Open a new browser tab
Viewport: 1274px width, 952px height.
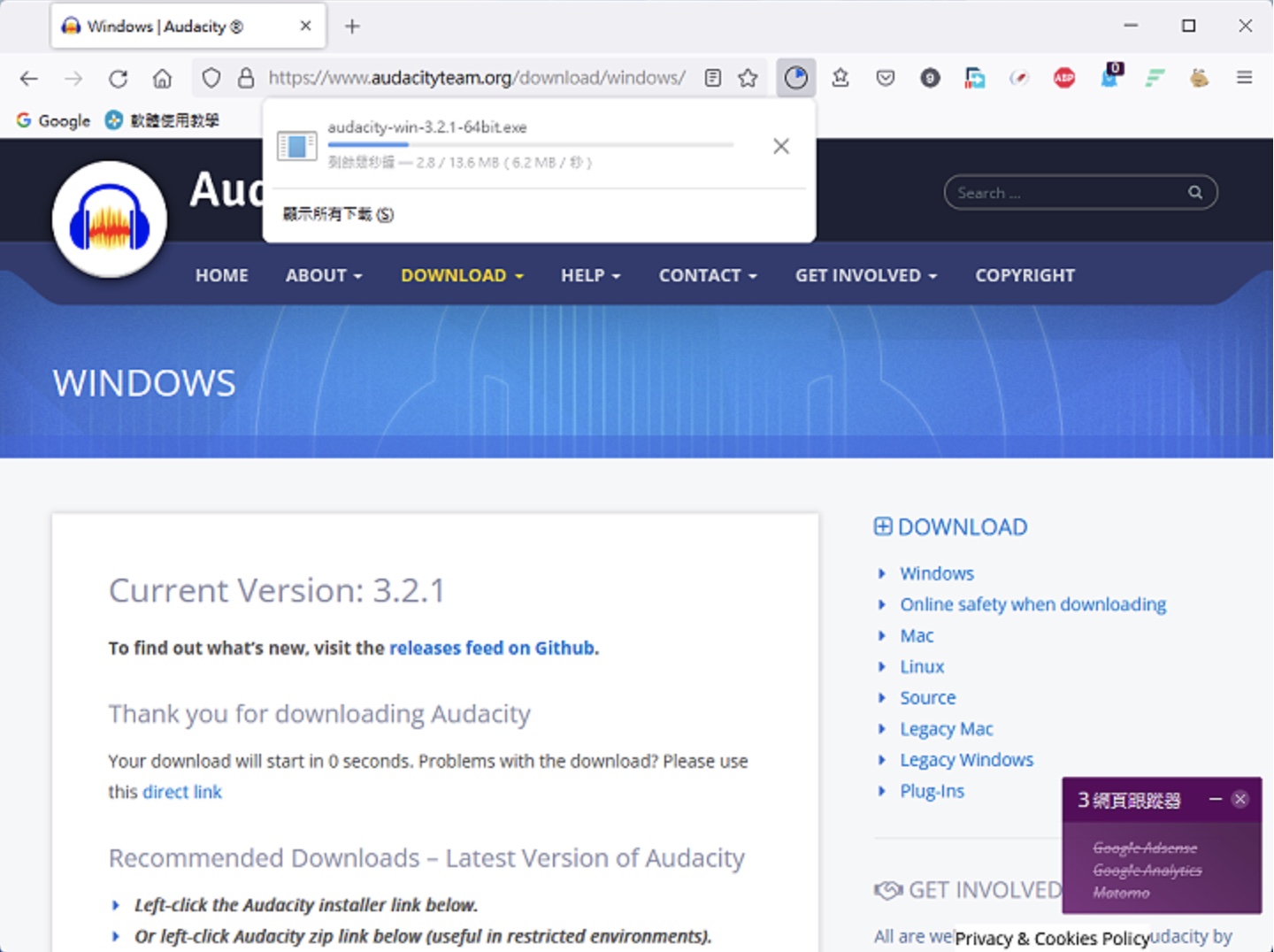(352, 27)
